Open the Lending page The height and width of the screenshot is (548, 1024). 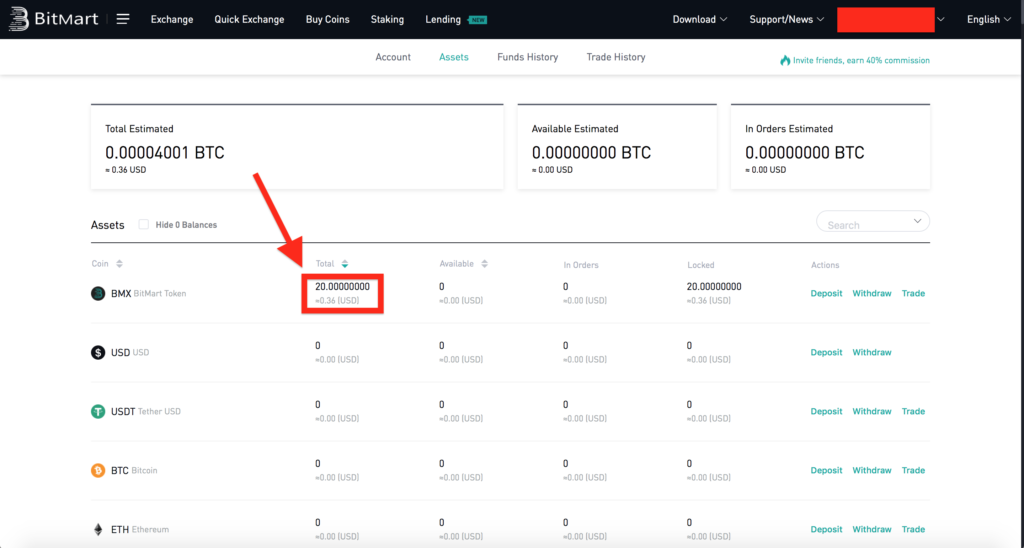tap(443, 20)
